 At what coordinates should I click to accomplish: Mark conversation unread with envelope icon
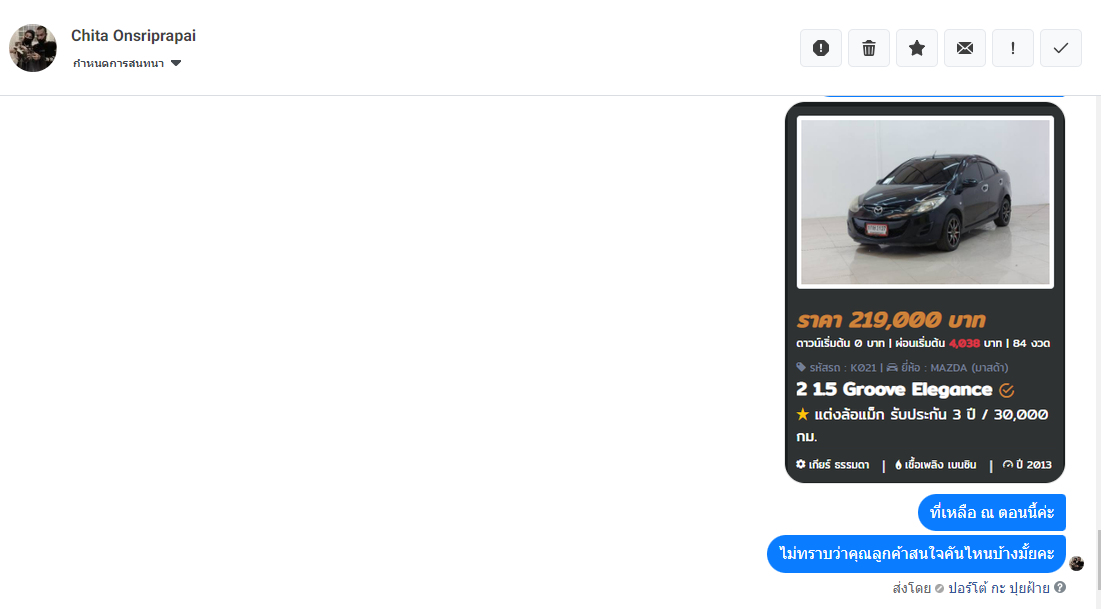(965, 48)
